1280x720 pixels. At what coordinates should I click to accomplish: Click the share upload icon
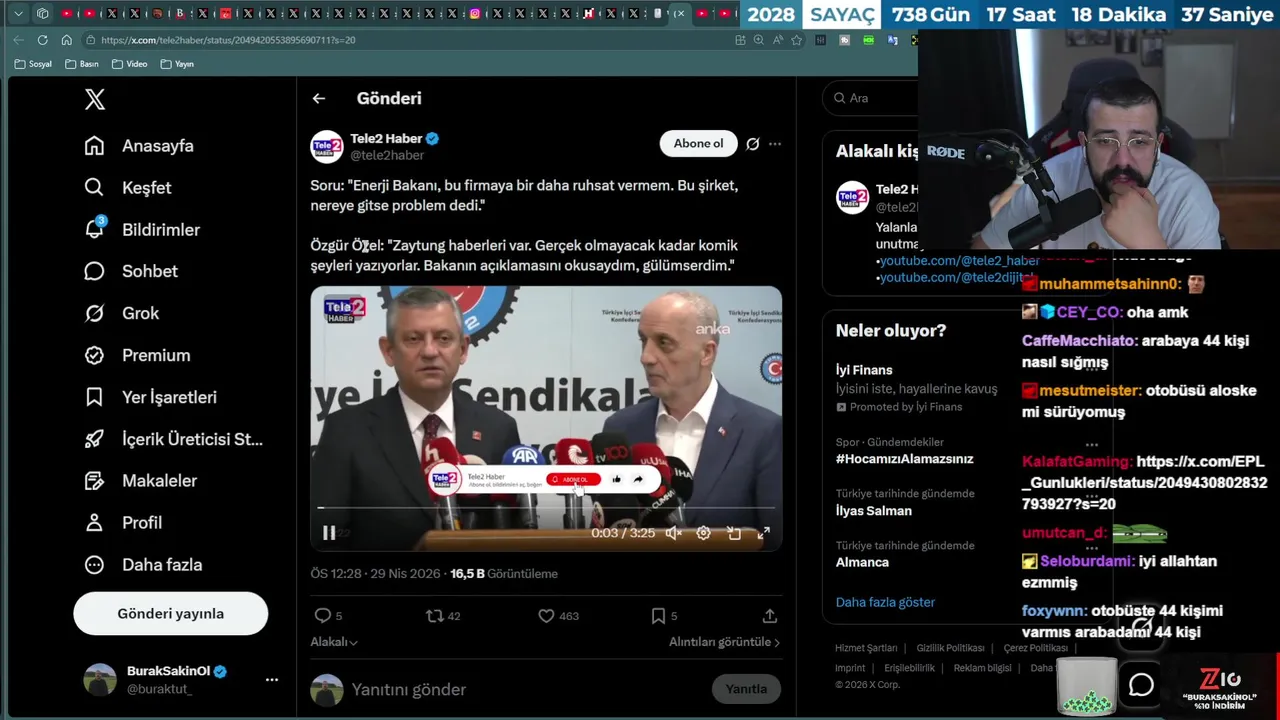pos(769,616)
